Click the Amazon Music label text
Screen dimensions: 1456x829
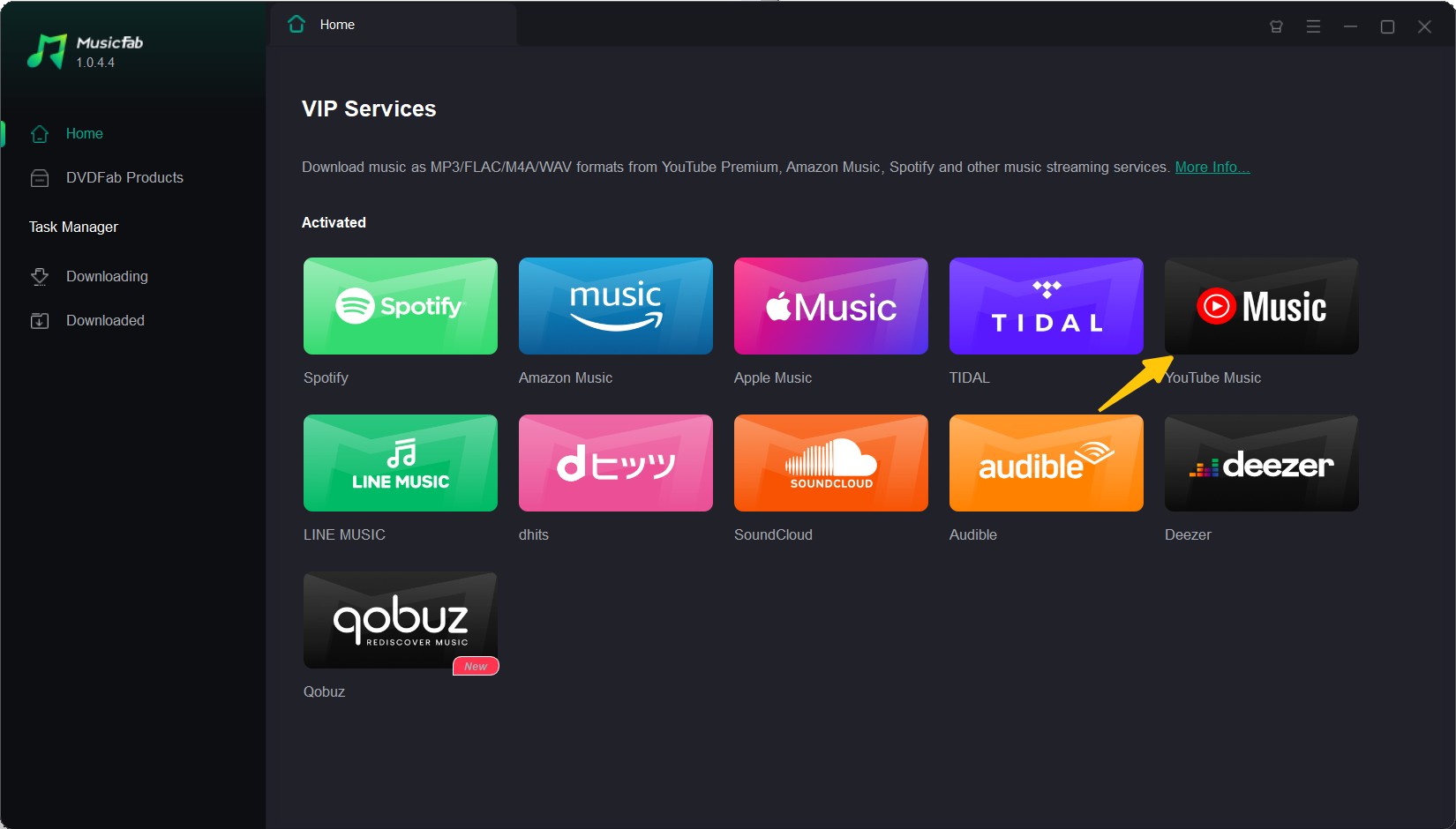pyautogui.click(x=566, y=377)
